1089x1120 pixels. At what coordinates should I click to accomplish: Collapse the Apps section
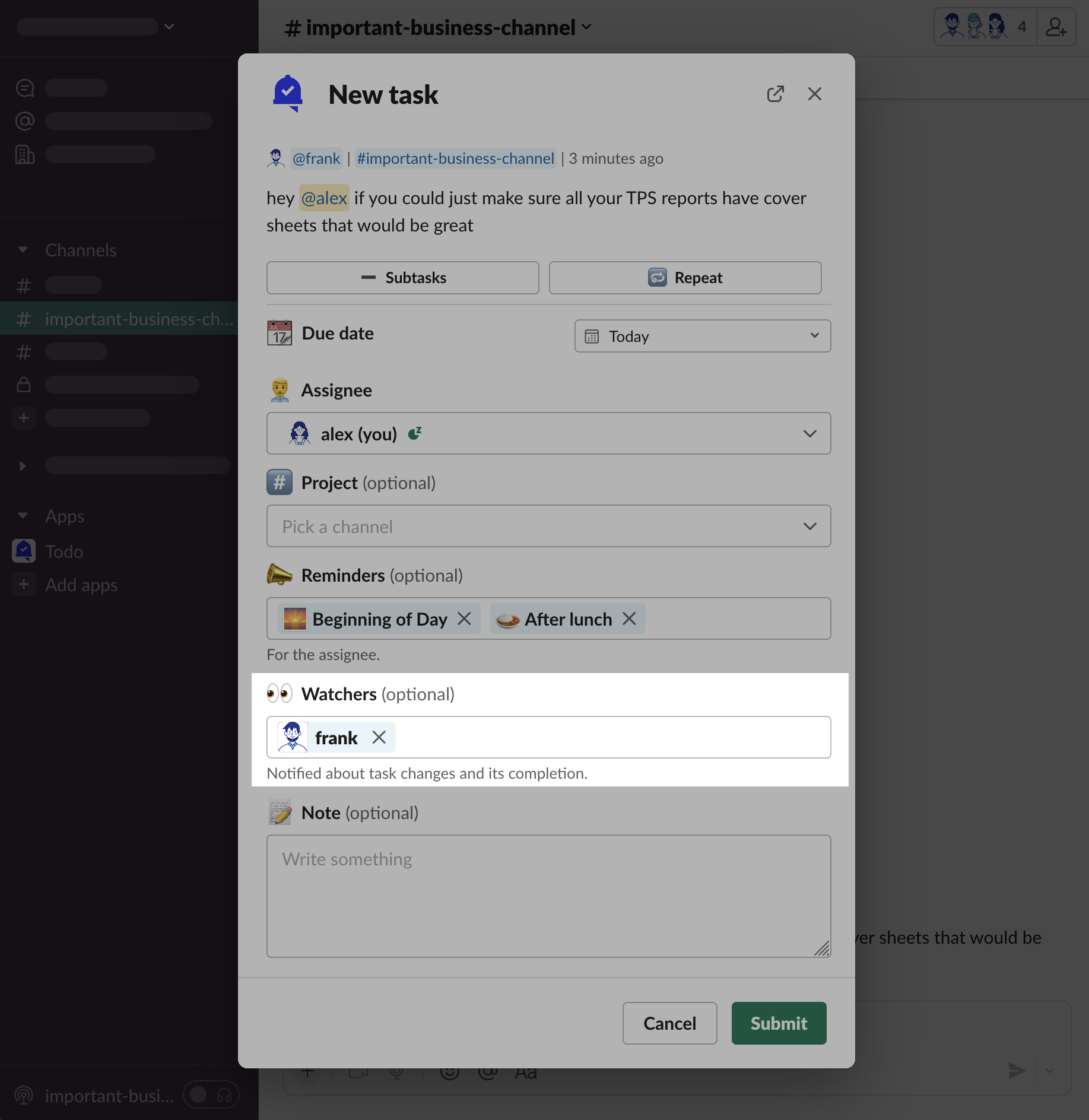(23, 516)
